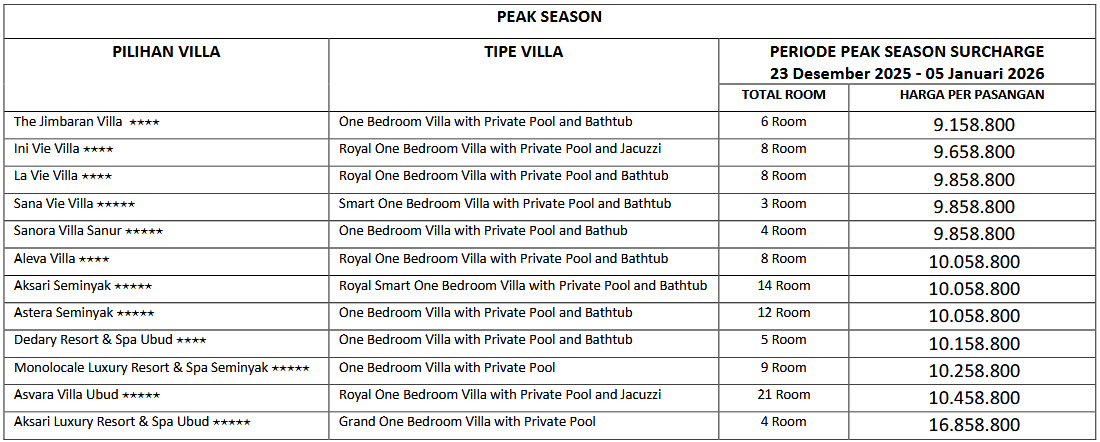Select the 9.158.800 price cell

972,125
